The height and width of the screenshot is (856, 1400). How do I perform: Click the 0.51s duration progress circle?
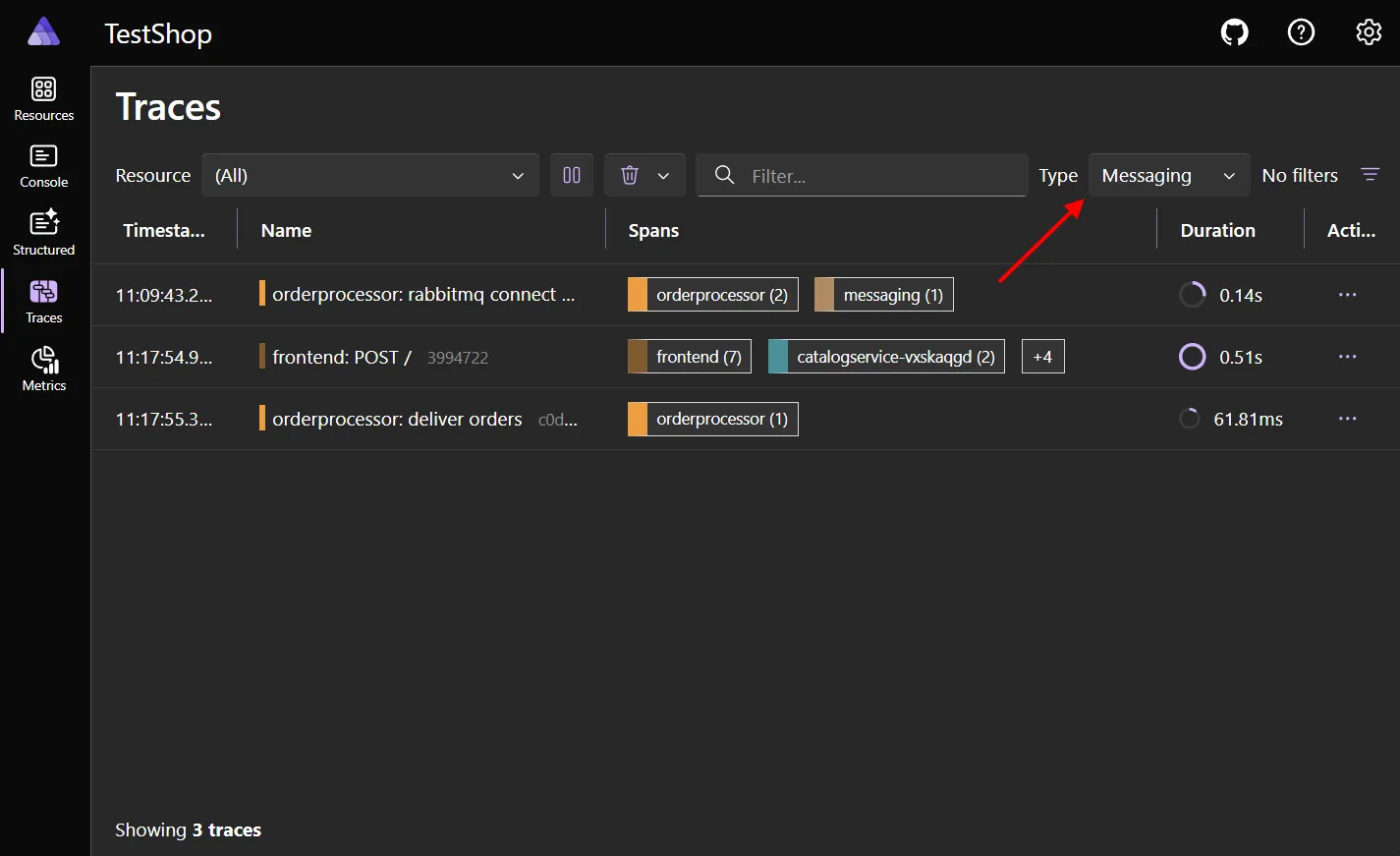(1191, 356)
